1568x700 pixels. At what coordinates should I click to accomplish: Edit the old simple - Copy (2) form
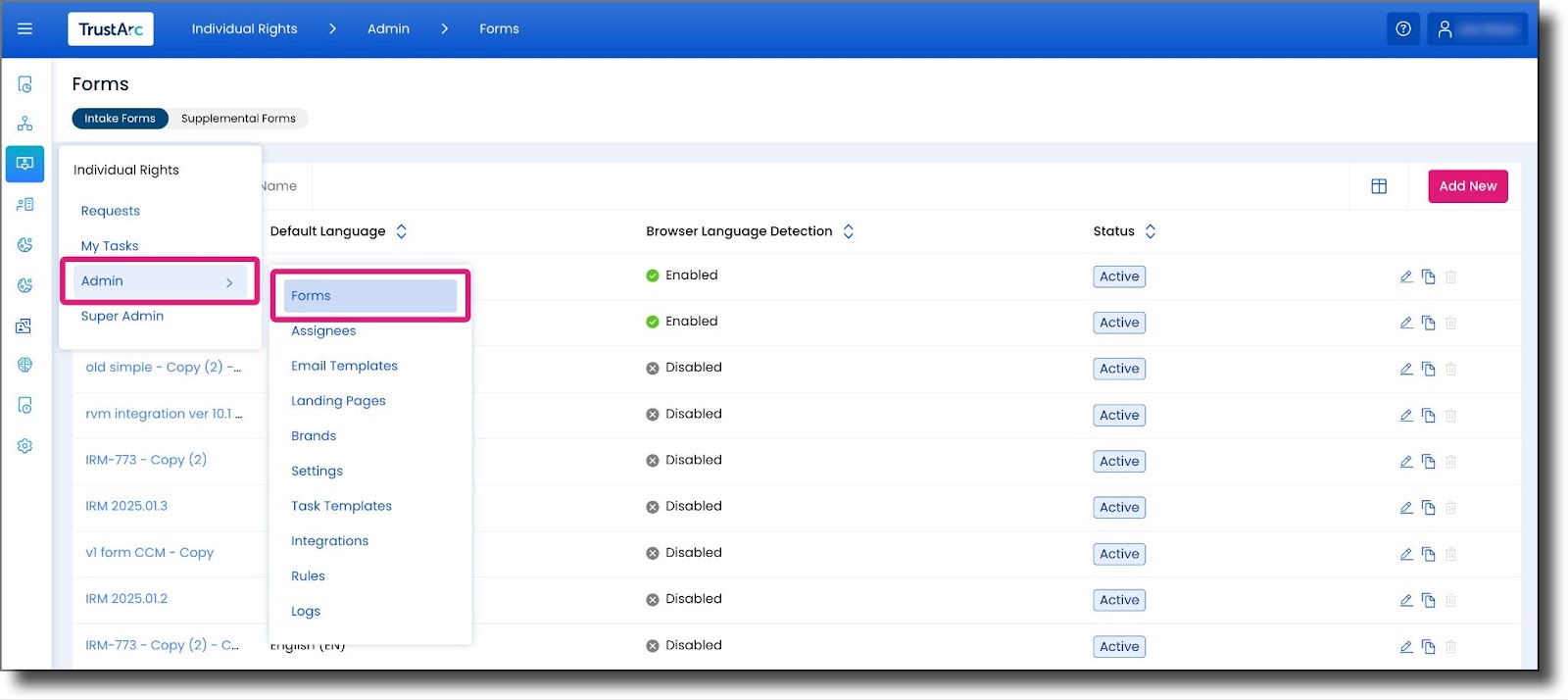[x=1406, y=369]
